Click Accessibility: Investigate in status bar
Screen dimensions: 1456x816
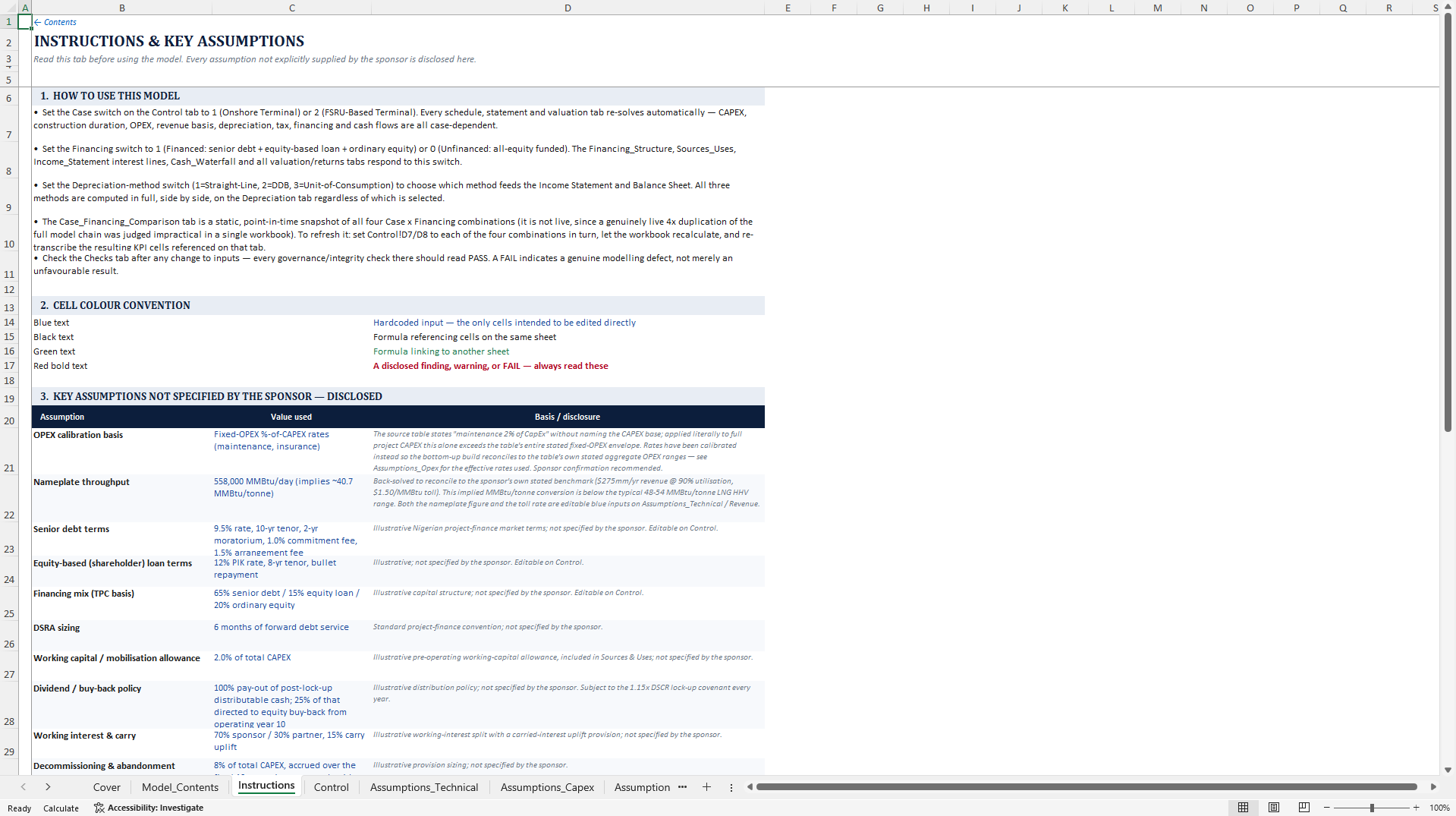(x=149, y=808)
